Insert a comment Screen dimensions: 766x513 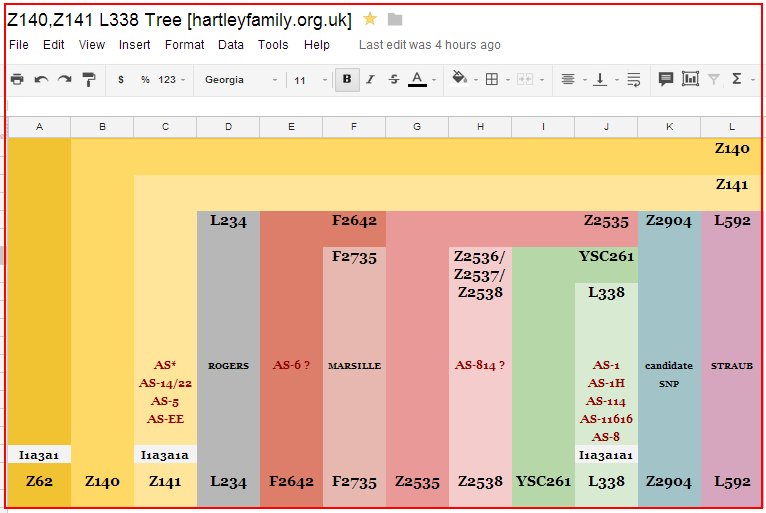[666, 79]
